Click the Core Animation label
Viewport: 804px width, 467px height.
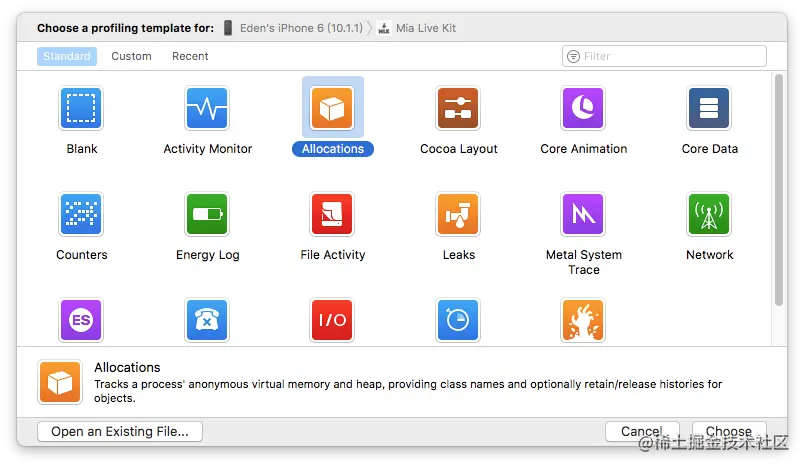pos(584,149)
